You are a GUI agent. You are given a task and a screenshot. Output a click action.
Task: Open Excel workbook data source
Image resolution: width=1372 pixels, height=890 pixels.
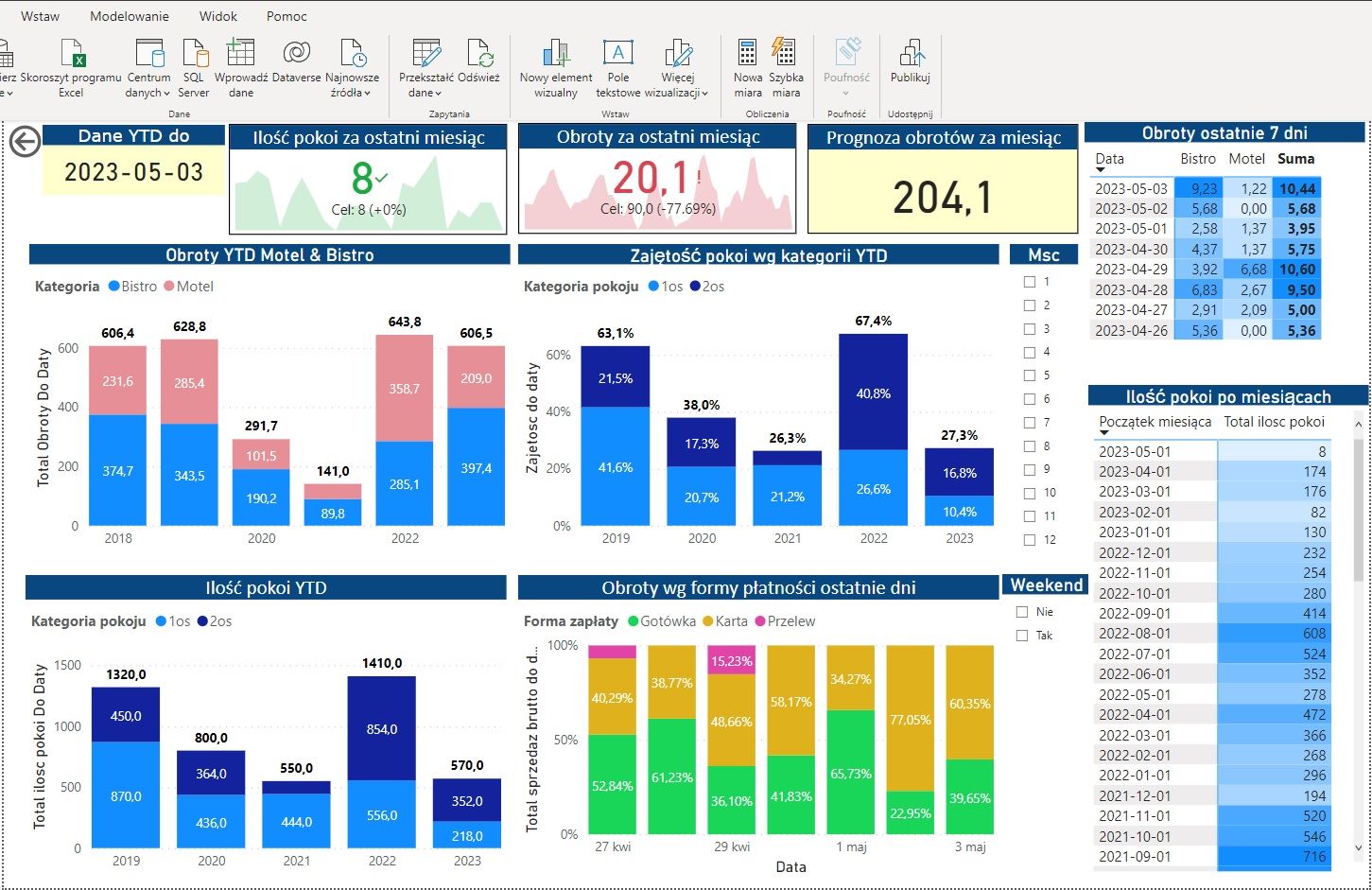72,53
